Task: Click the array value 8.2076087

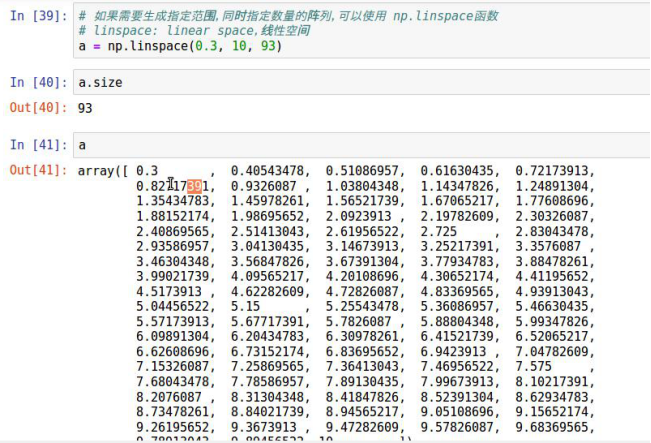Action: tap(169, 397)
